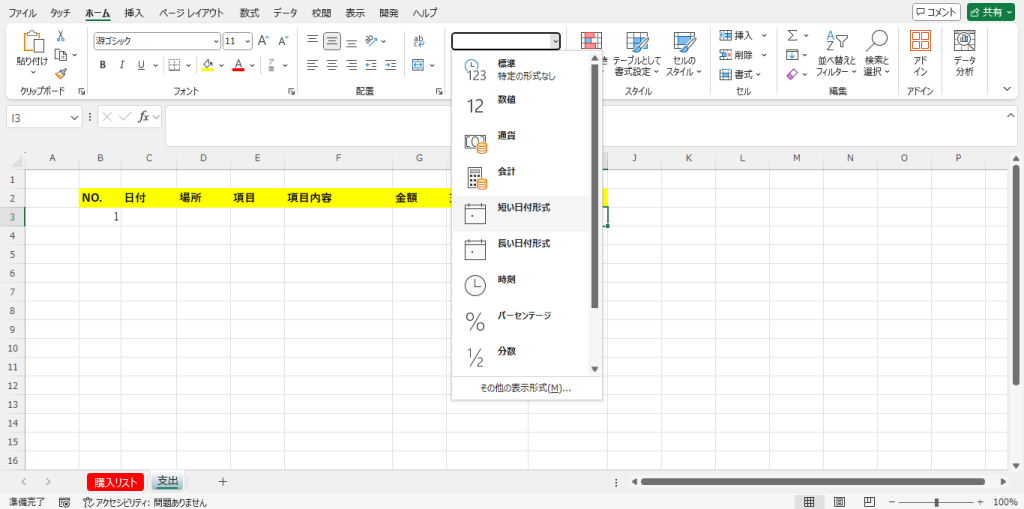Image resolution: width=1024 pixels, height=509 pixels.
Task: Click the increase font size icon
Action: 264,41
